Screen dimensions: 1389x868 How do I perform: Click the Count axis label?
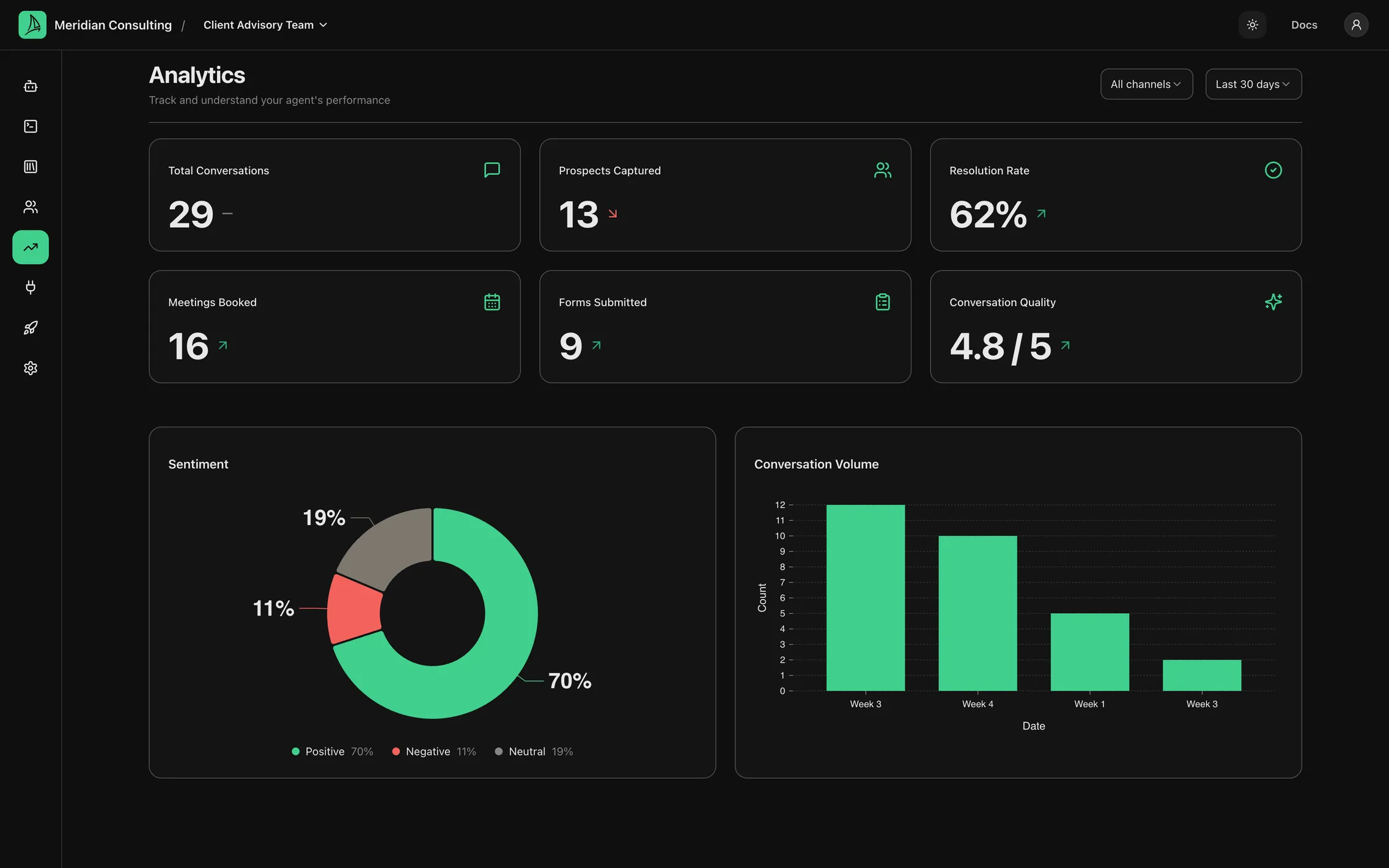[x=762, y=597]
